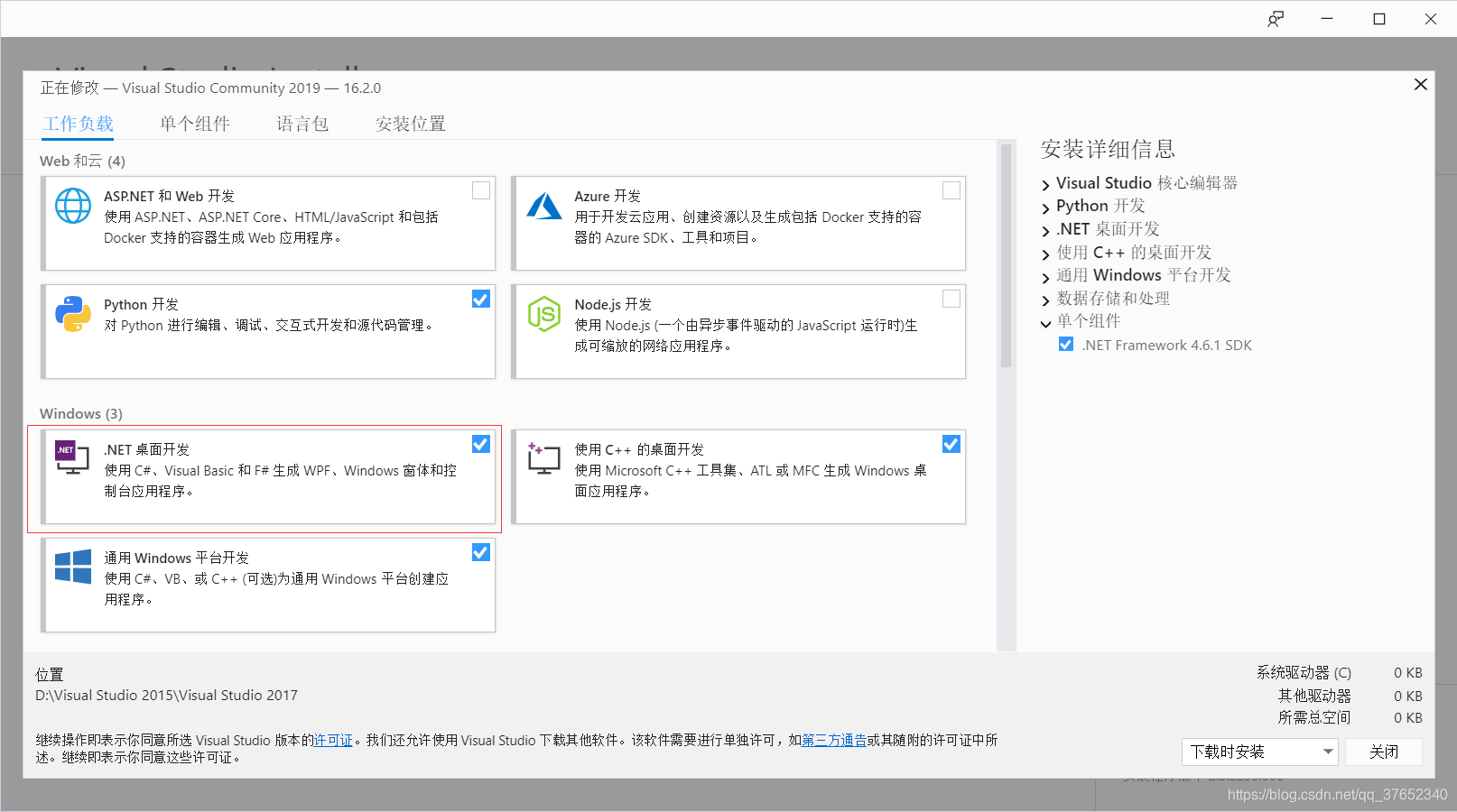Switch to the Language packs tab

pos(302,124)
